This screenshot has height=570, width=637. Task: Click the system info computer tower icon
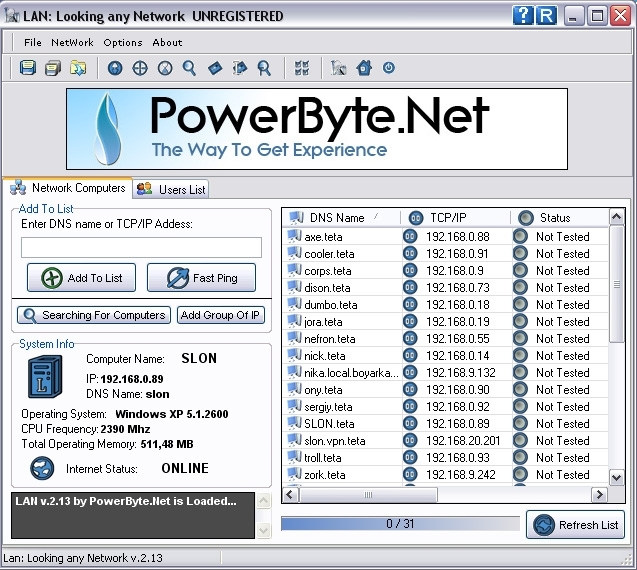tap(45, 377)
